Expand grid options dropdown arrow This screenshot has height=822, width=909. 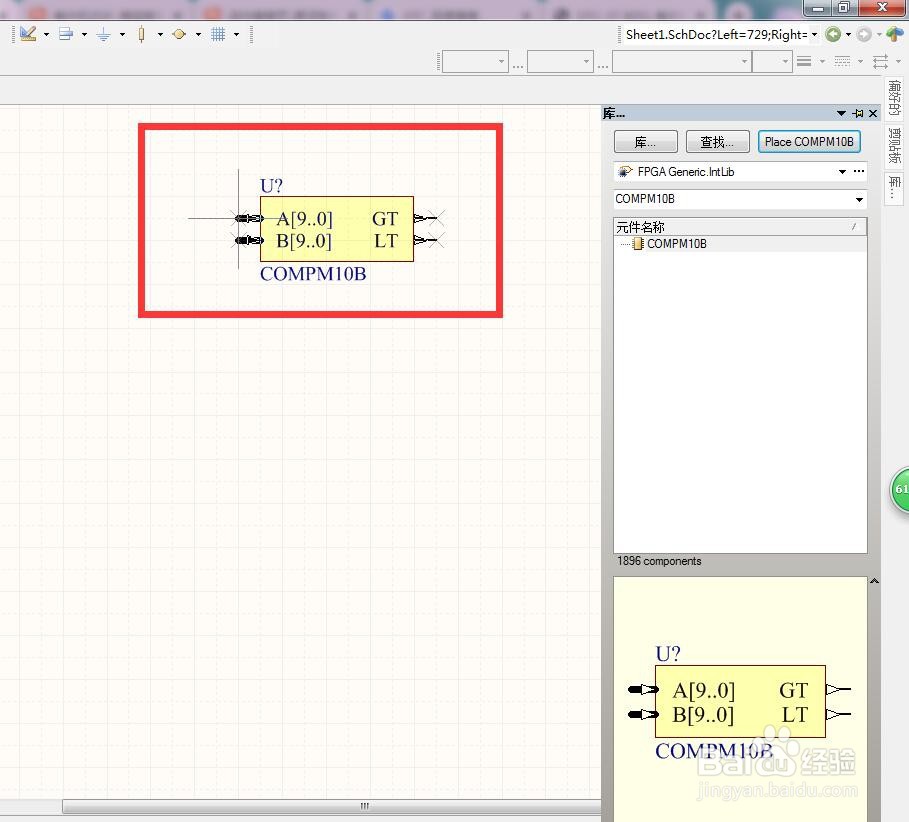[x=237, y=35]
